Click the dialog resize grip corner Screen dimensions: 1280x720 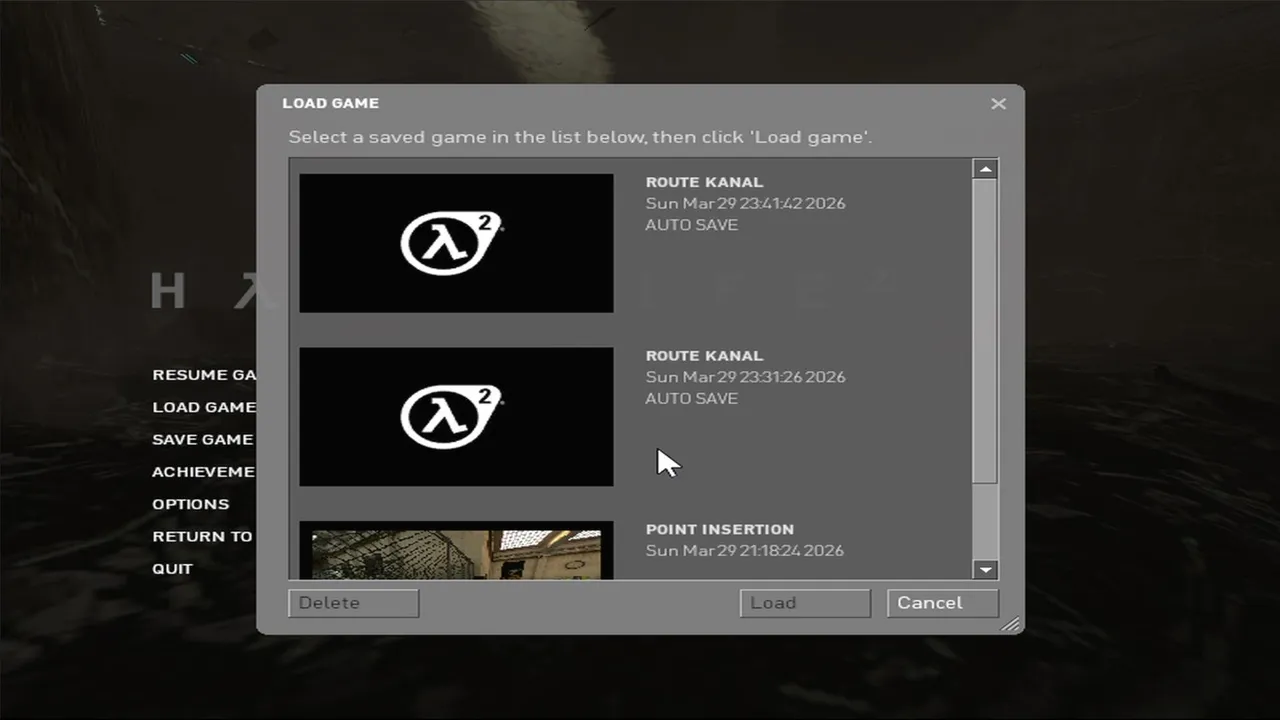pyautogui.click(x=1011, y=624)
